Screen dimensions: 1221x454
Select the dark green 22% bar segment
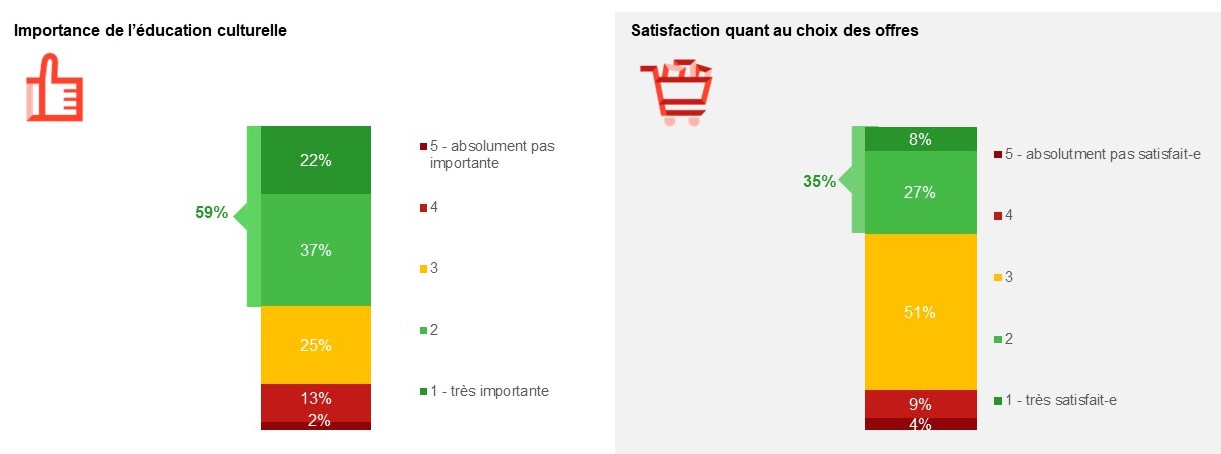click(316, 160)
